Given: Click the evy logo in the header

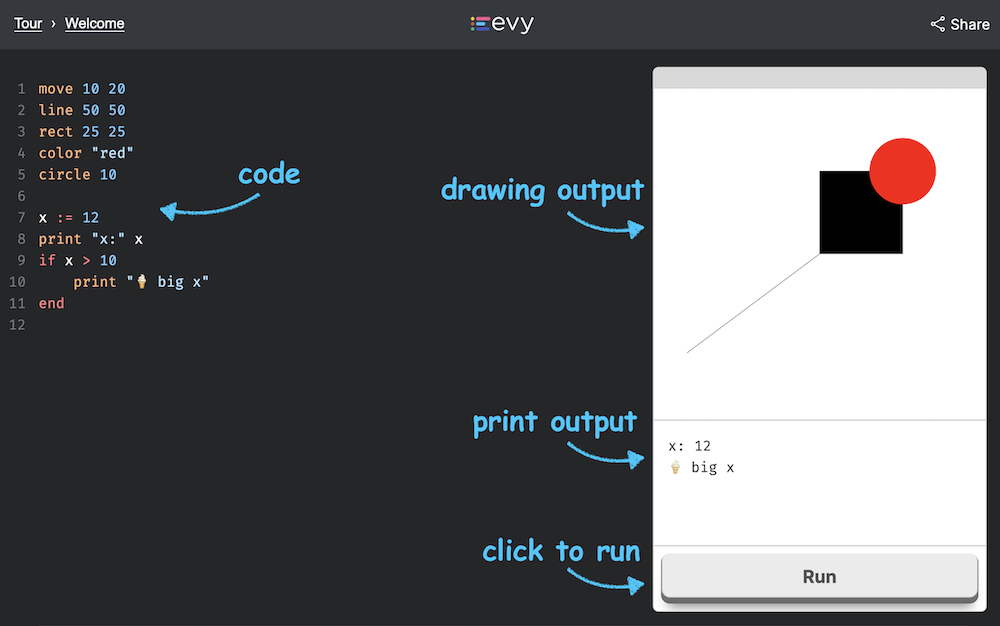Looking at the screenshot, I should [x=502, y=23].
